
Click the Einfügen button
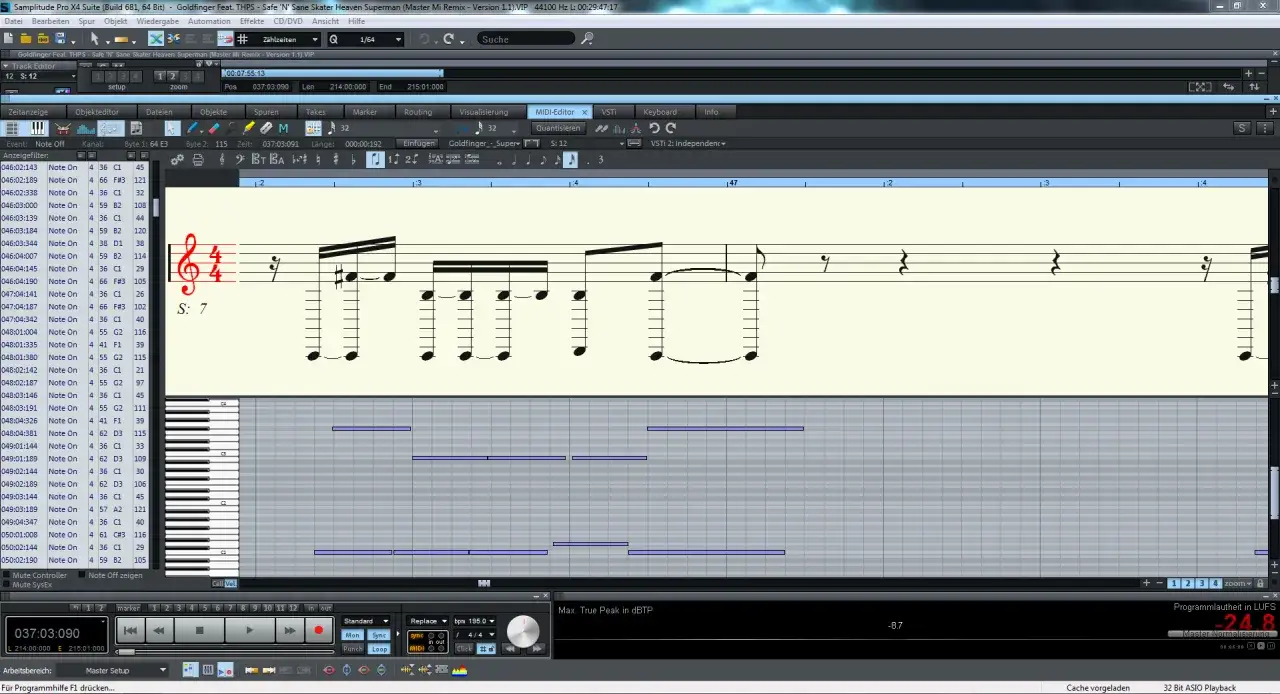pyautogui.click(x=418, y=144)
